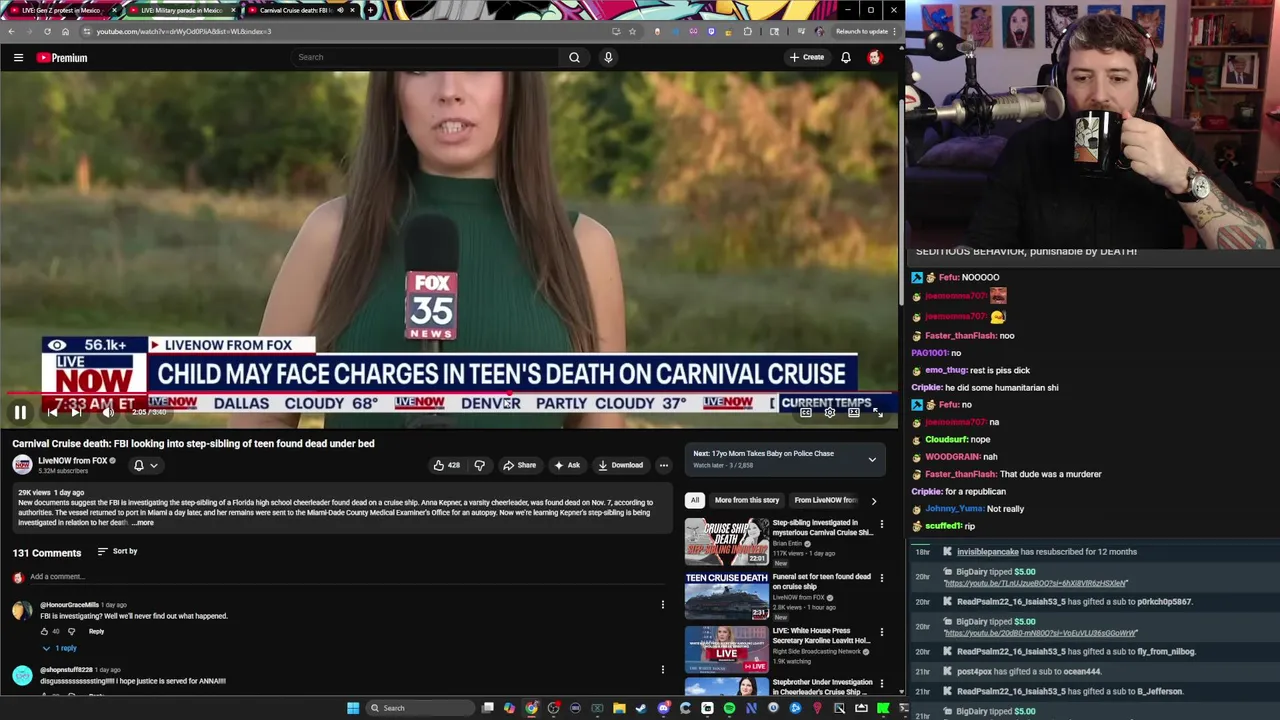Screen dimensions: 1280x720
Task: Open options for HonourGraceMills comment
Action: pyautogui.click(x=662, y=604)
